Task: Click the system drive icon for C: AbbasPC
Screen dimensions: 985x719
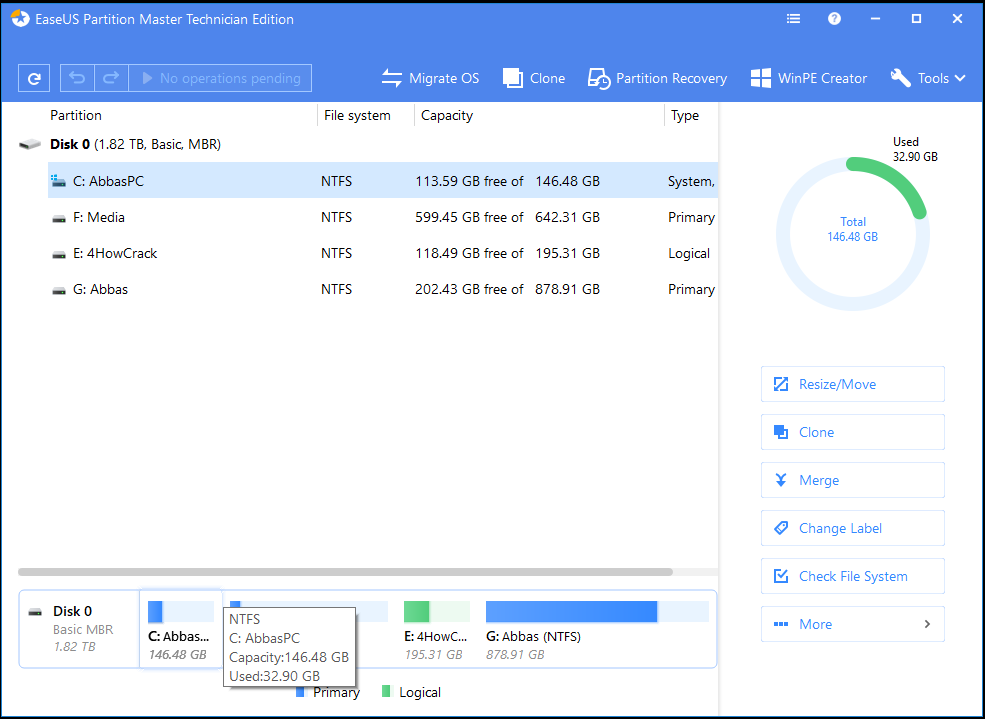Action: [x=58, y=181]
